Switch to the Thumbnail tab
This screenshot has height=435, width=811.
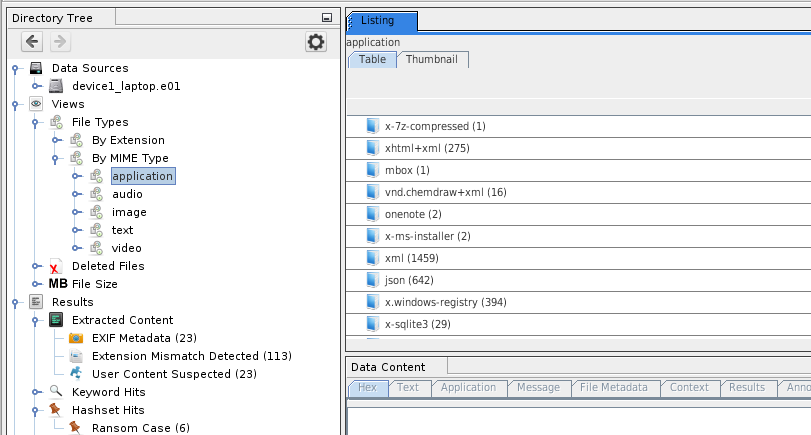pyautogui.click(x=432, y=60)
